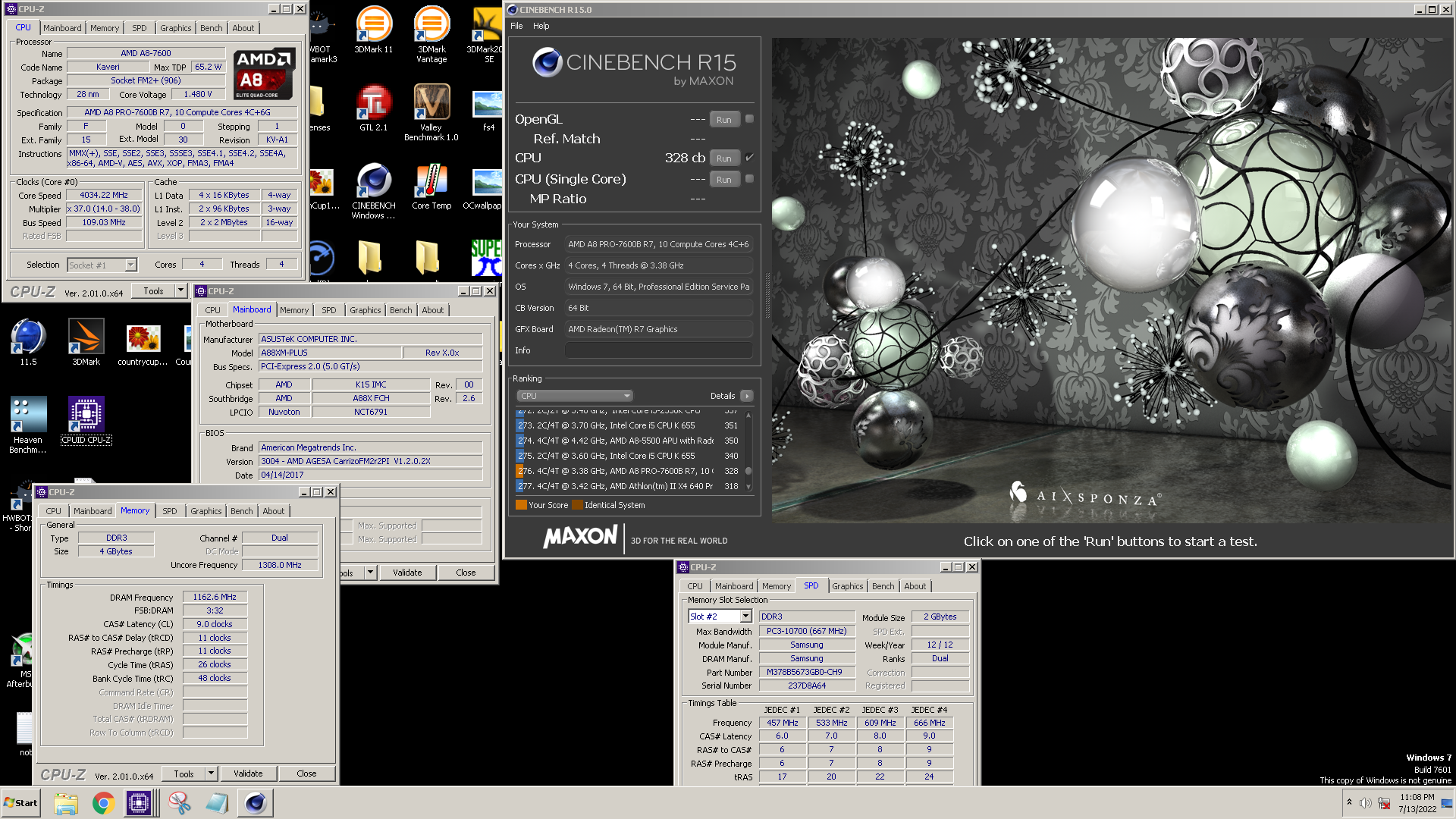
Task: Expand the Tools dropdown in CPU tab window
Action: 180,291
